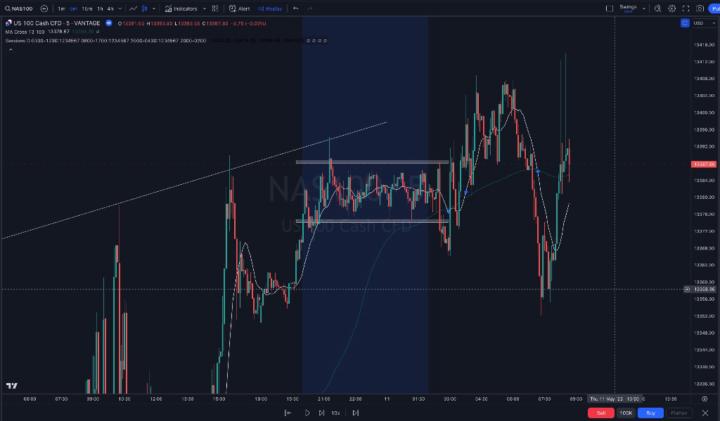Click the Thu May date label on time axis
720x421 pixels.
(615, 399)
